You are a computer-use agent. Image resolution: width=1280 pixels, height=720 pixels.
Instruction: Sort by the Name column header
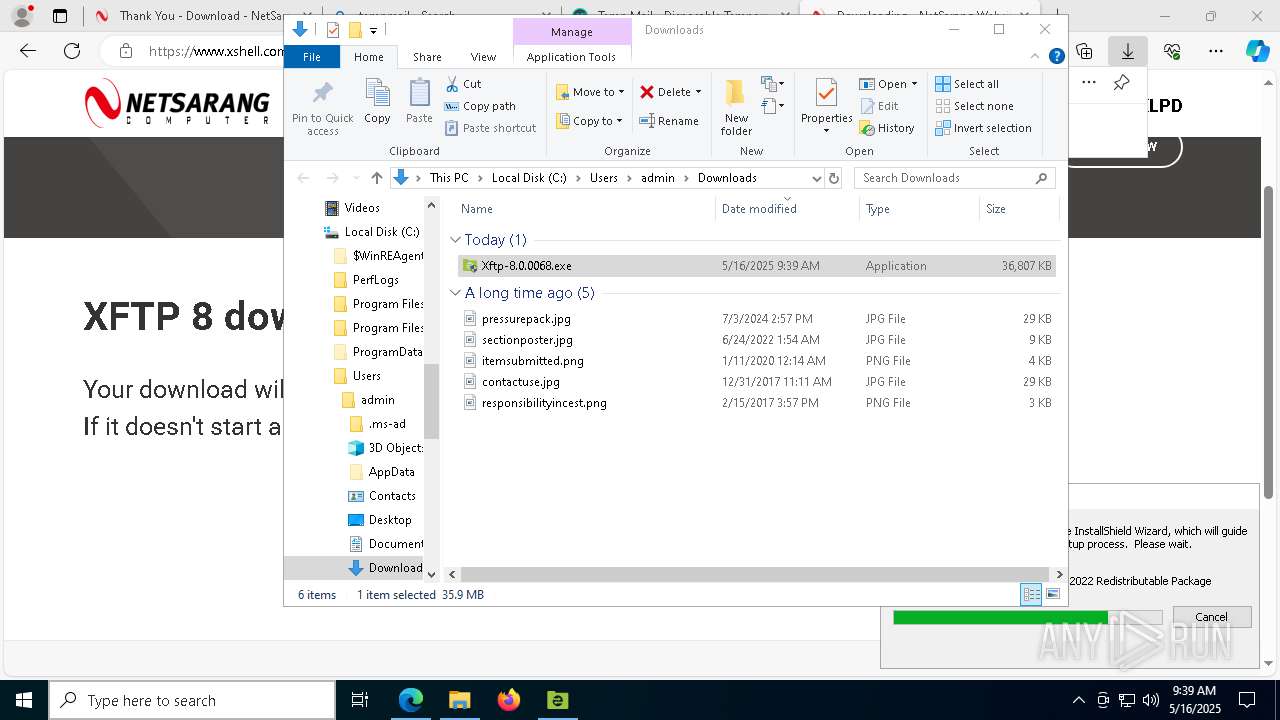point(586,209)
